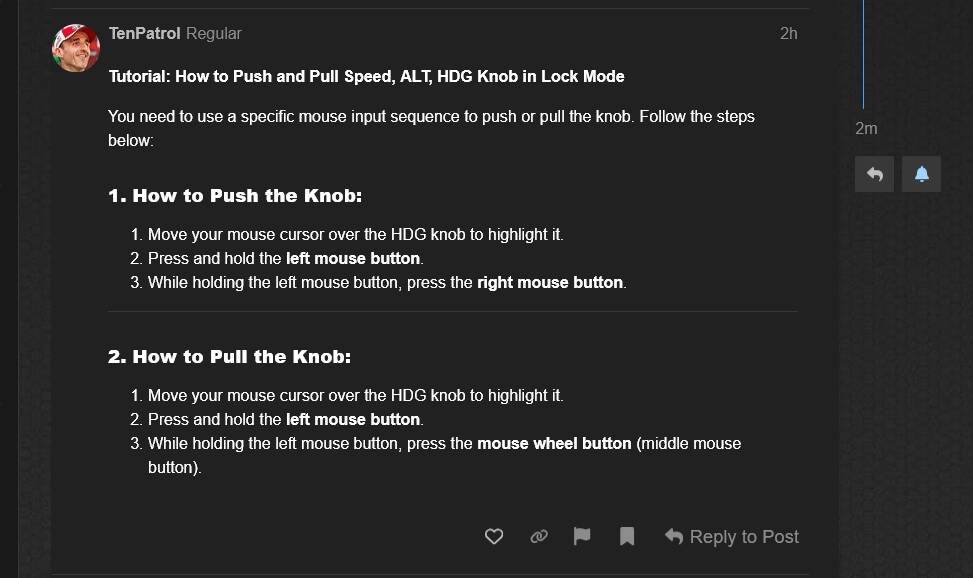Click heading How to Pull the Knob
The image size is (973, 578).
pyautogui.click(x=230, y=357)
